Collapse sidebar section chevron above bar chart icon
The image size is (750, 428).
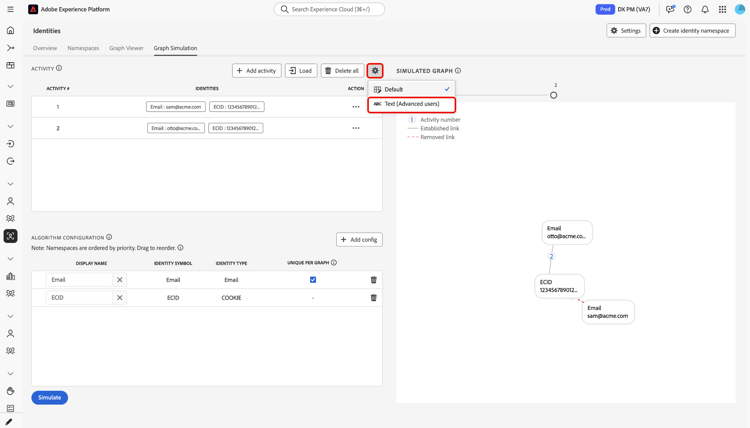pos(11,259)
